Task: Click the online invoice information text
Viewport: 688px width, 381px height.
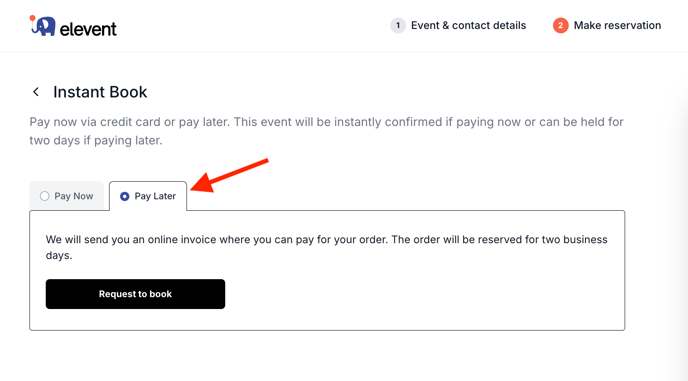Action: pyautogui.click(x=326, y=247)
